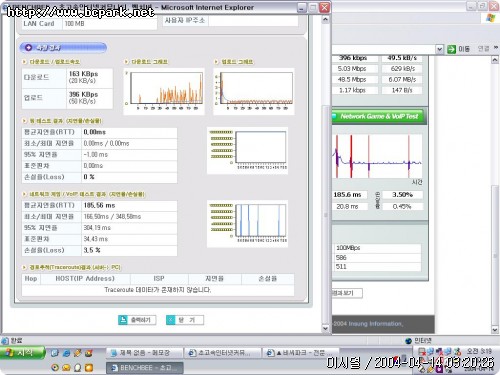Screen dimensions: 500x375
Task: Click the 닫기 close button at page bottom
Action: [x=185, y=320]
